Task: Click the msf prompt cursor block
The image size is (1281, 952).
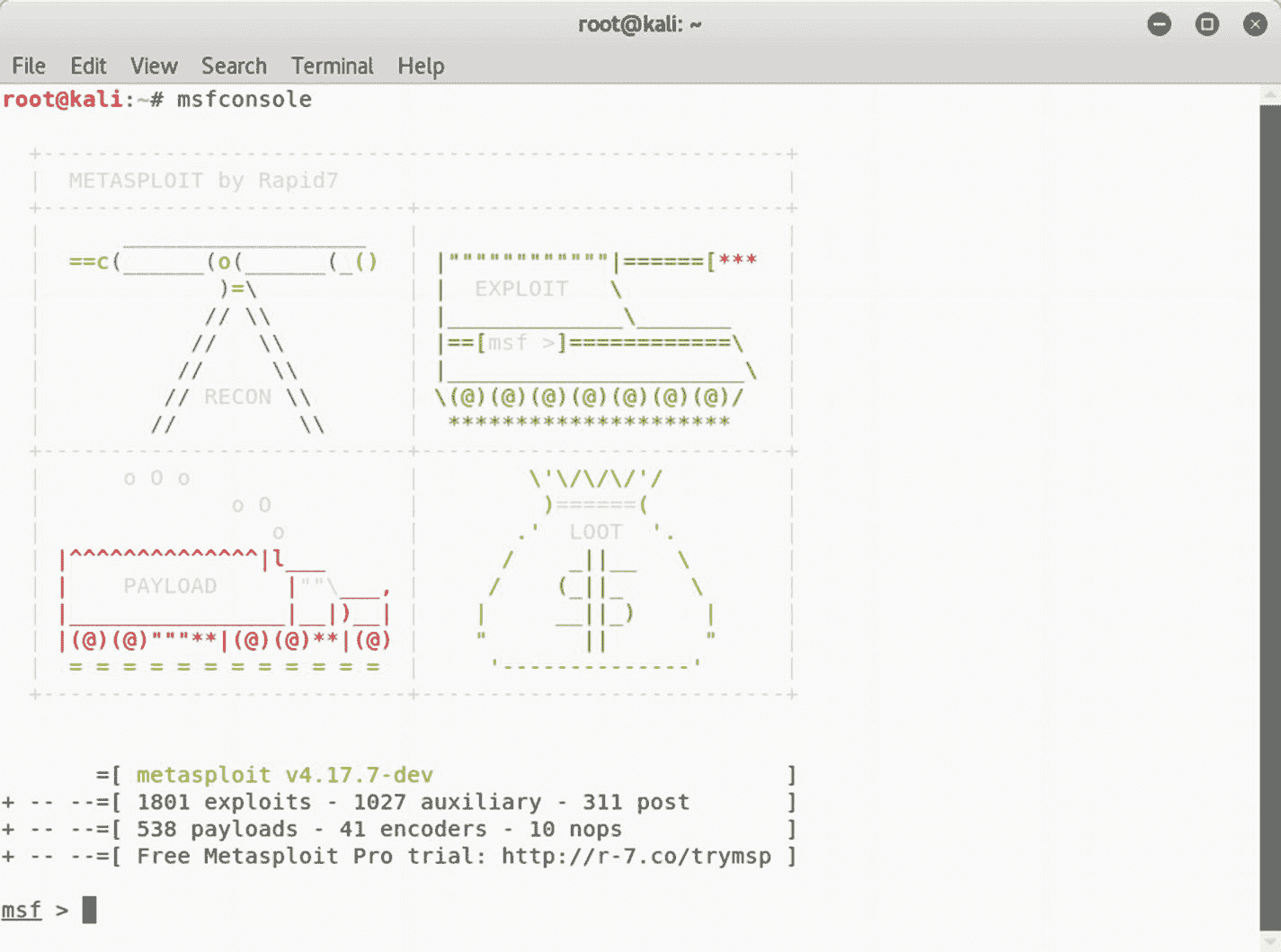Action: (x=89, y=910)
